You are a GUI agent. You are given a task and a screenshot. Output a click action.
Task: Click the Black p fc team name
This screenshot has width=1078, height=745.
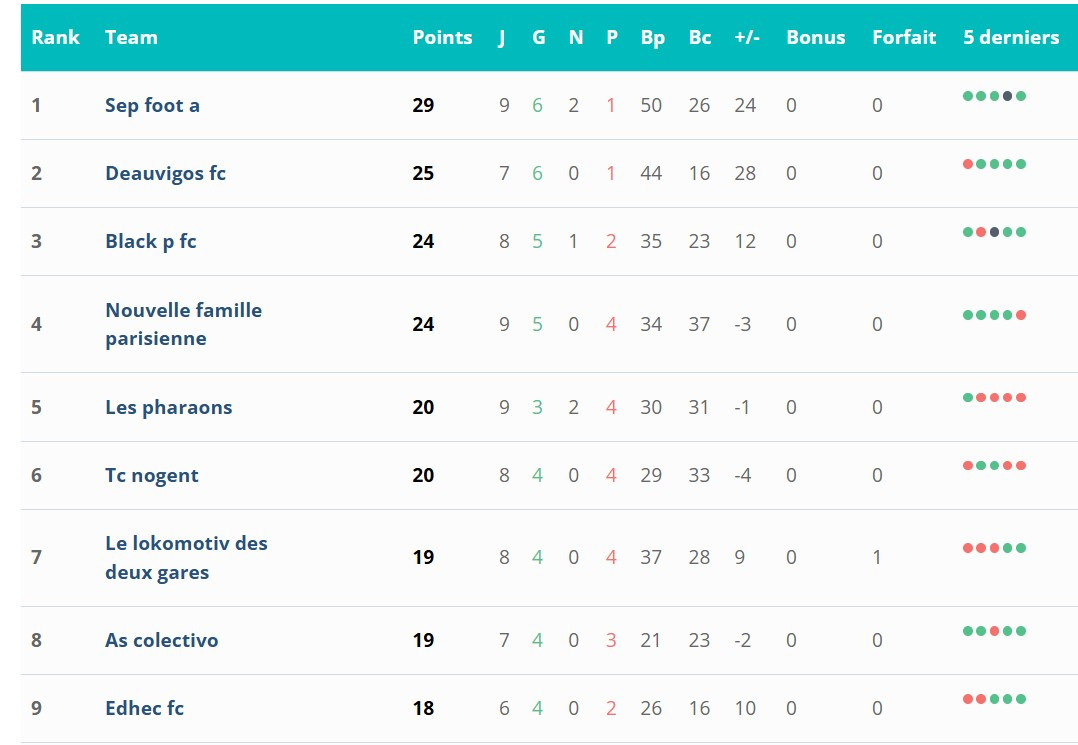click(151, 241)
